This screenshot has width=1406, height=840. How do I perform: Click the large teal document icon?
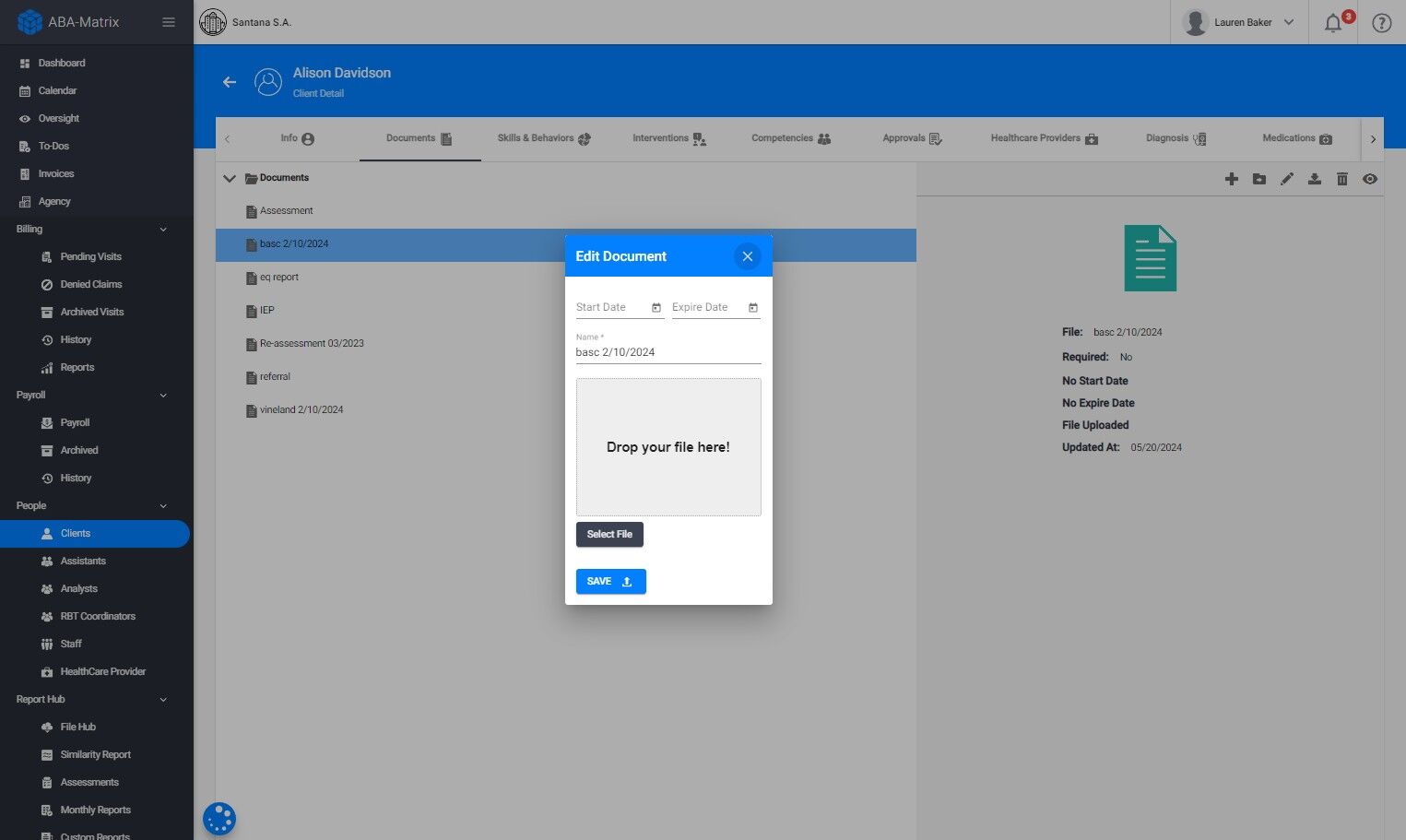click(x=1151, y=258)
